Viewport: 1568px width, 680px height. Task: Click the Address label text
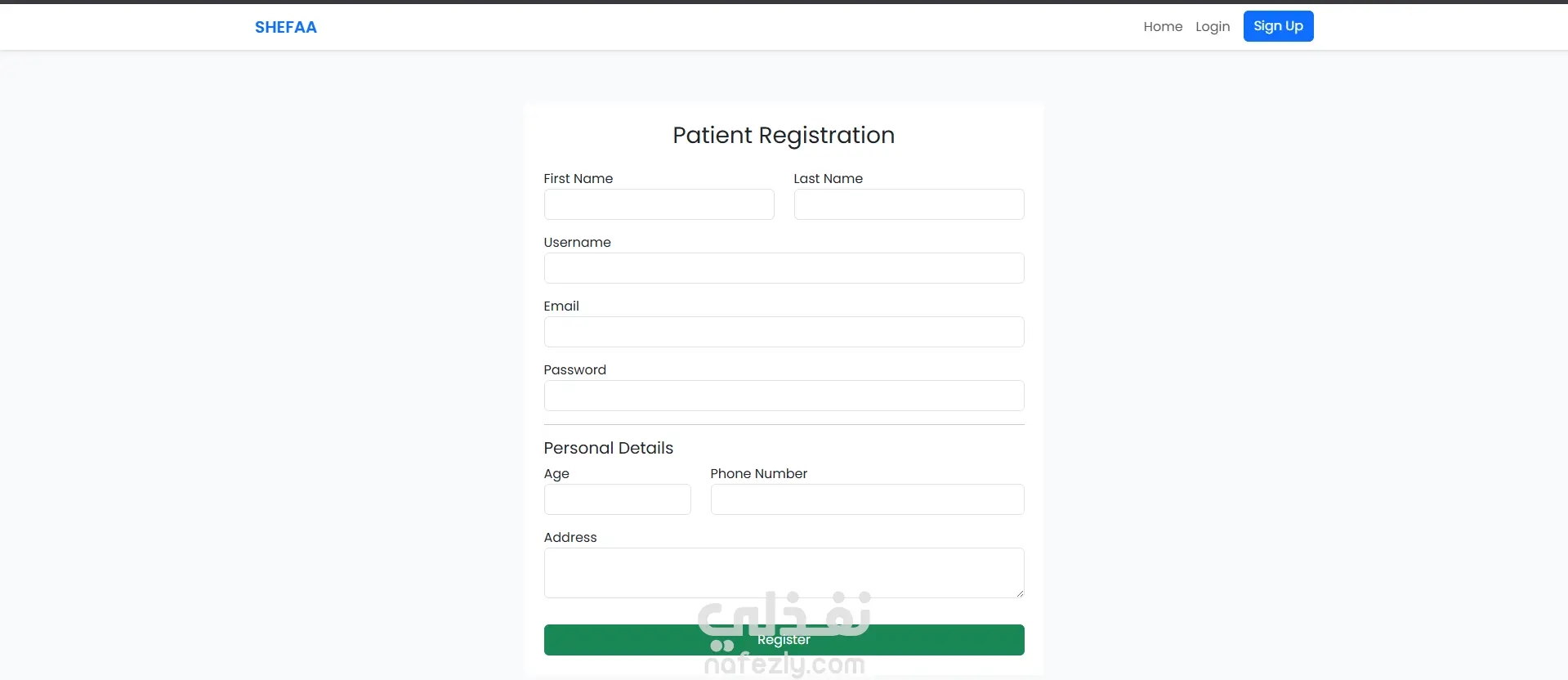[x=570, y=537]
